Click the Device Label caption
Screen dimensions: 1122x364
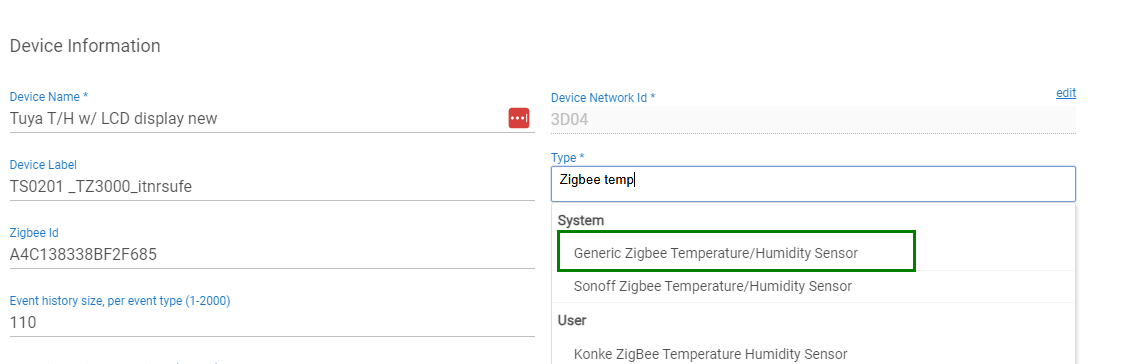coord(43,164)
